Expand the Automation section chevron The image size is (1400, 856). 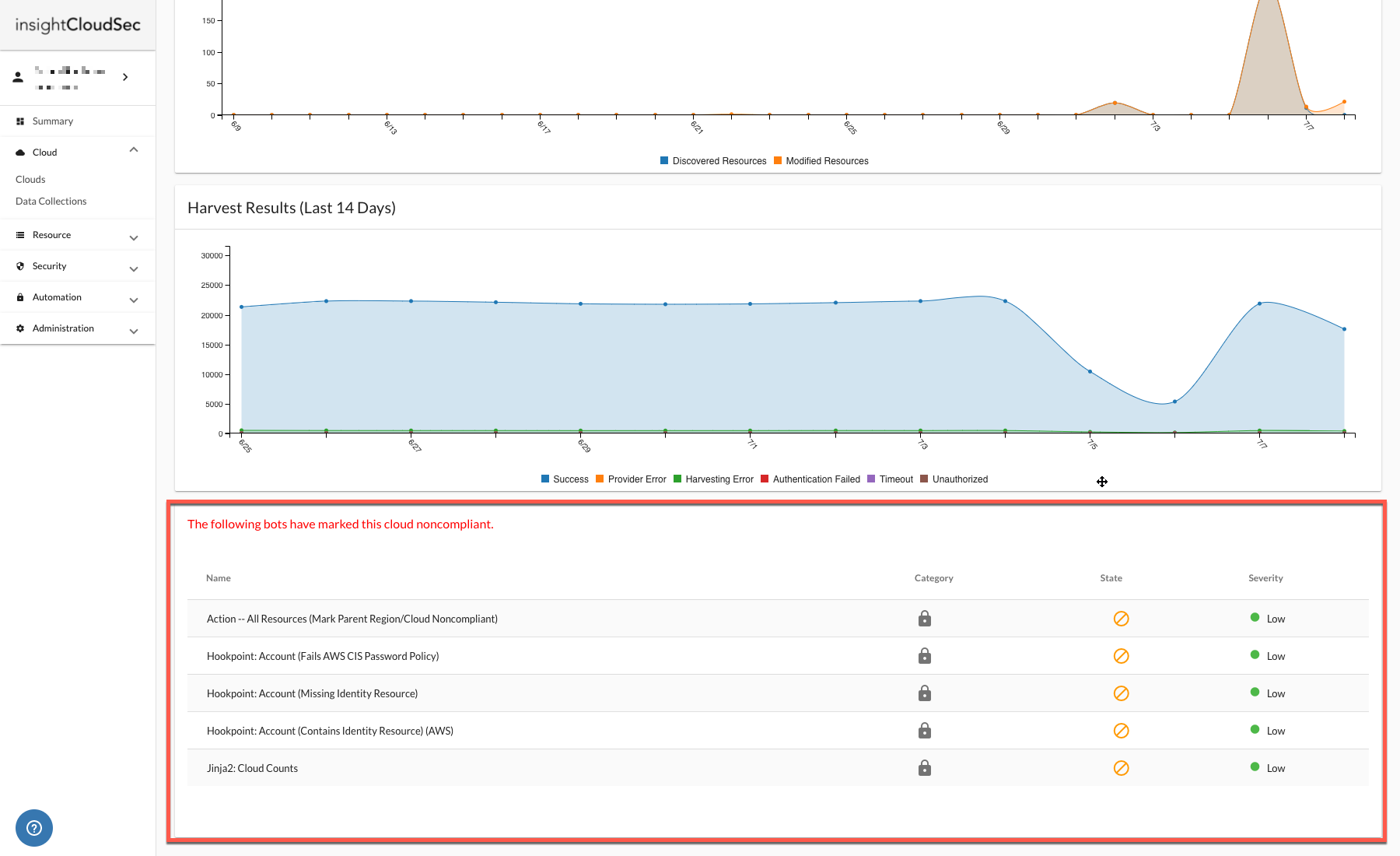(x=134, y=300)
